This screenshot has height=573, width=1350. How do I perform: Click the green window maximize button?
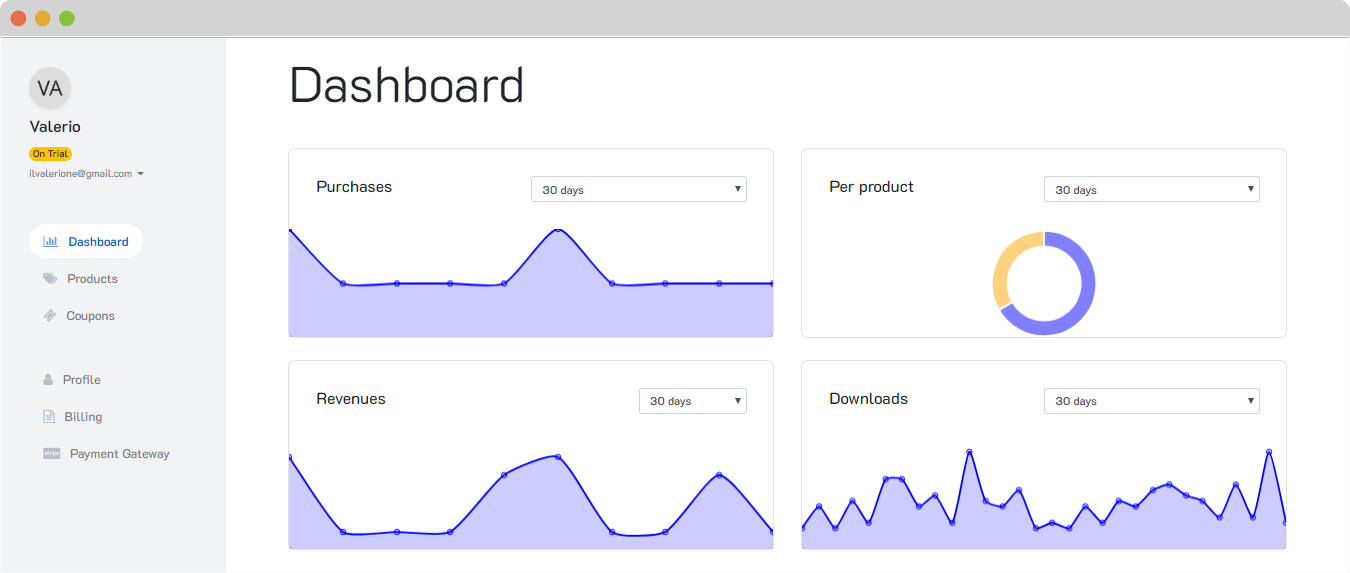(67, 18)
